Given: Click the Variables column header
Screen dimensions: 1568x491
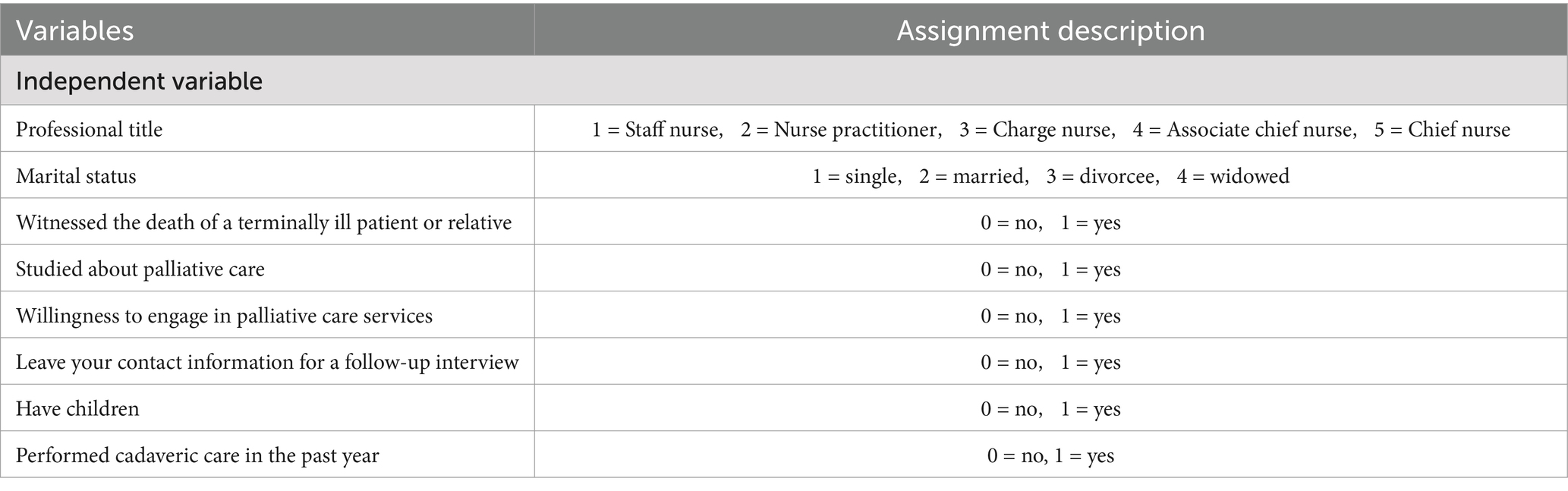Looking at the screenshot, I should (74, 31).
